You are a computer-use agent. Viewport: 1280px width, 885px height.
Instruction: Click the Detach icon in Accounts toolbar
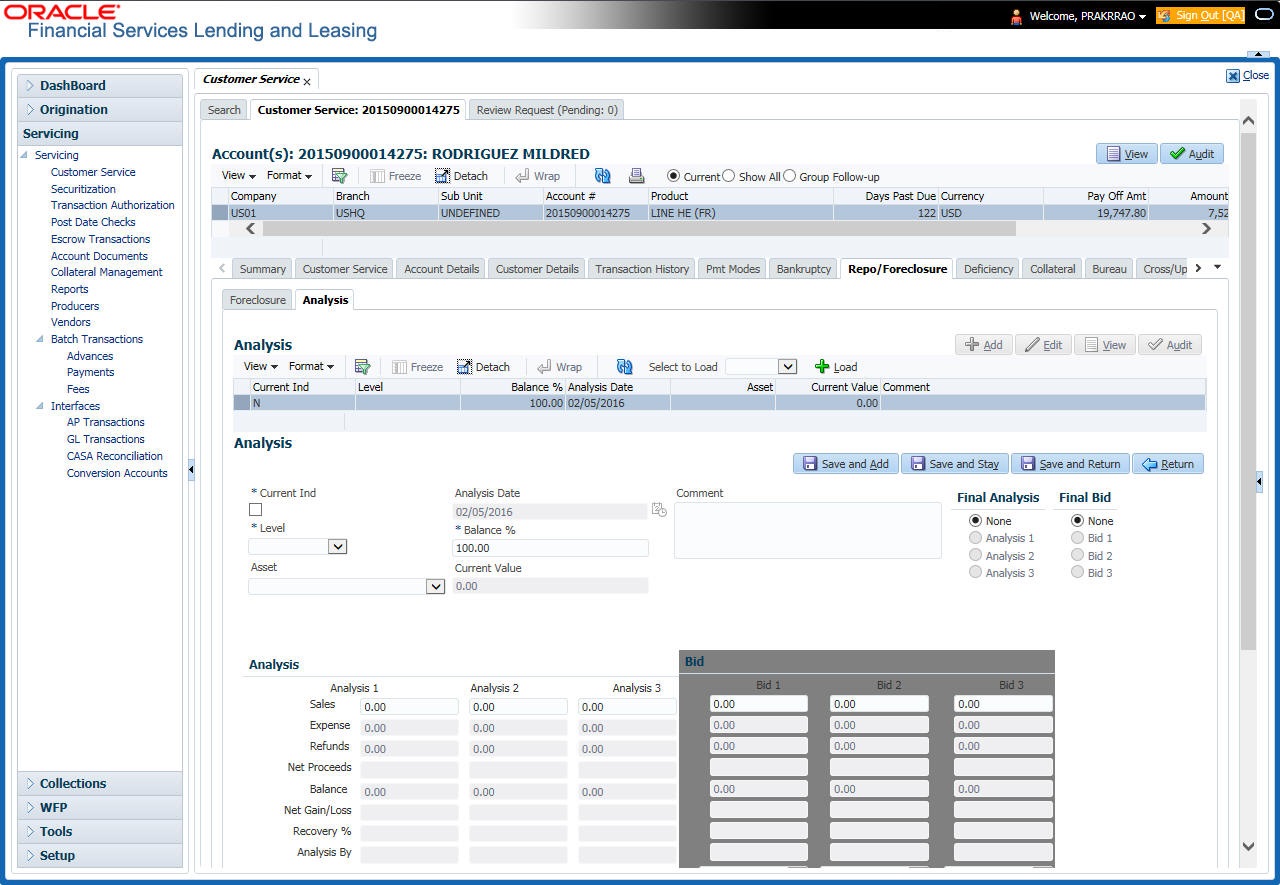[x=442, y=176]
